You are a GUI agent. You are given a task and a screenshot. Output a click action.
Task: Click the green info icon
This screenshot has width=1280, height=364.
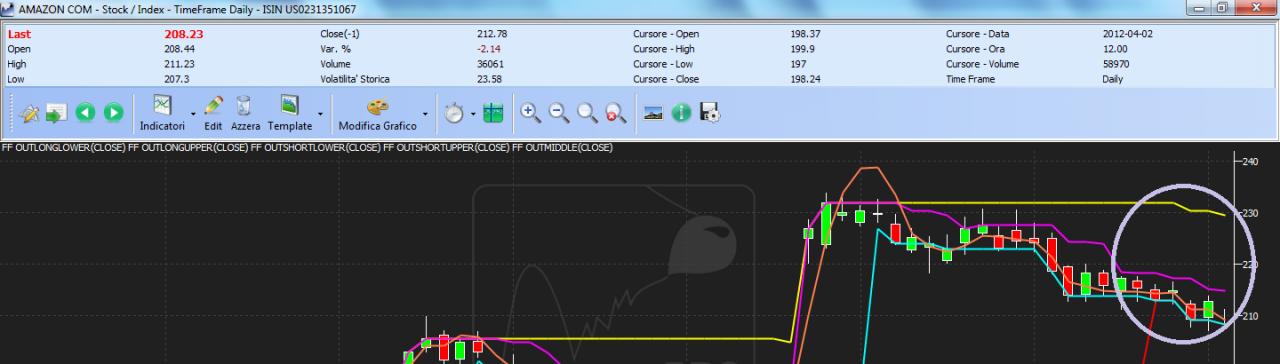(x=682, y=113)
